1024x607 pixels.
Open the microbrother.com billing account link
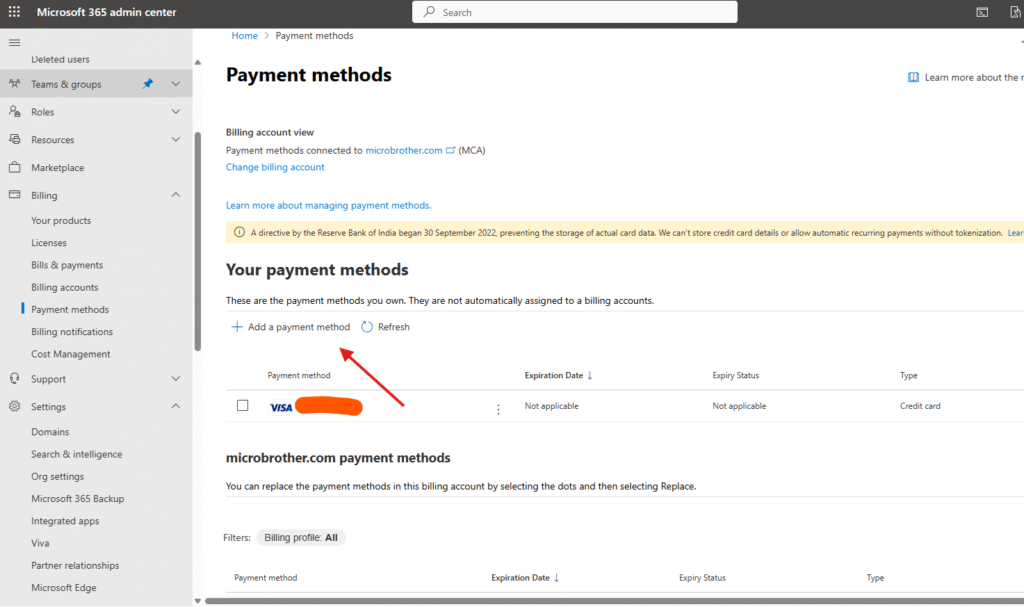(x=404, y=150)
